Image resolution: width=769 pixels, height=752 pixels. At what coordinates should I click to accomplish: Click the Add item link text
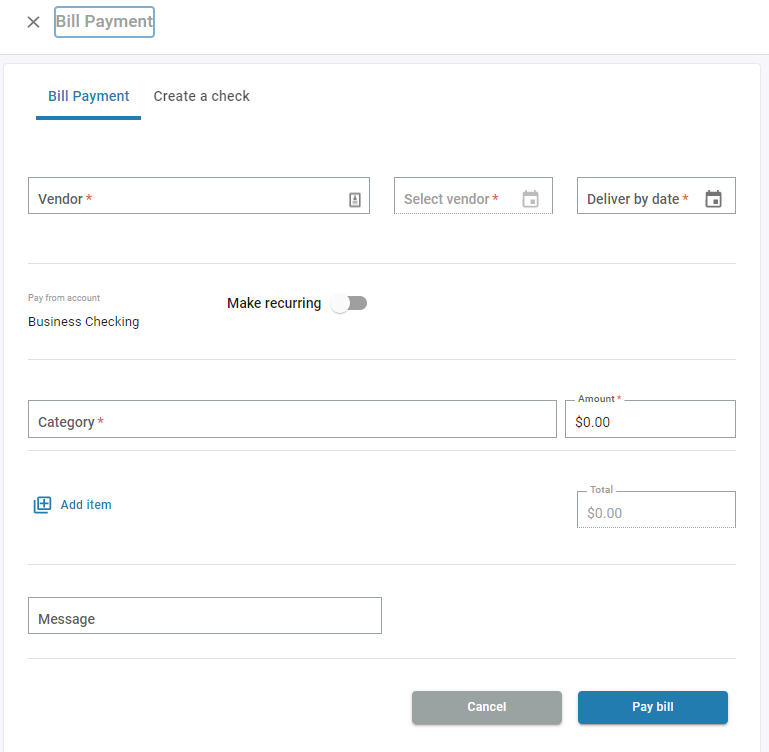pos(86,505)
